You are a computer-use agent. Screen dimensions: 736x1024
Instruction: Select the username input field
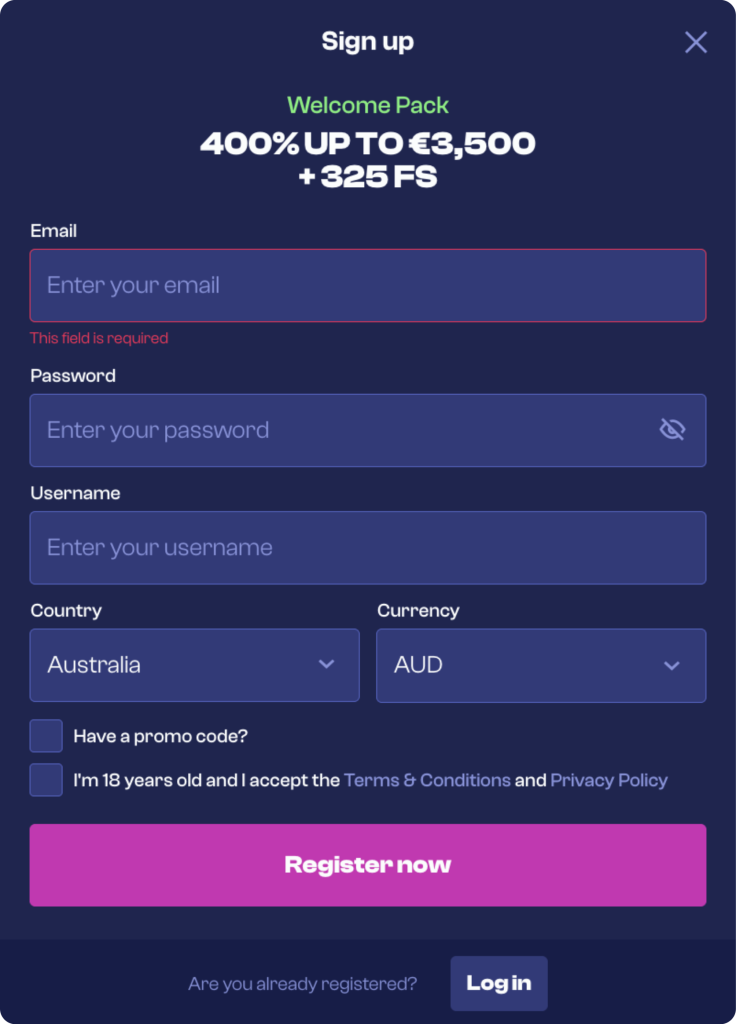tap(367, 548)
